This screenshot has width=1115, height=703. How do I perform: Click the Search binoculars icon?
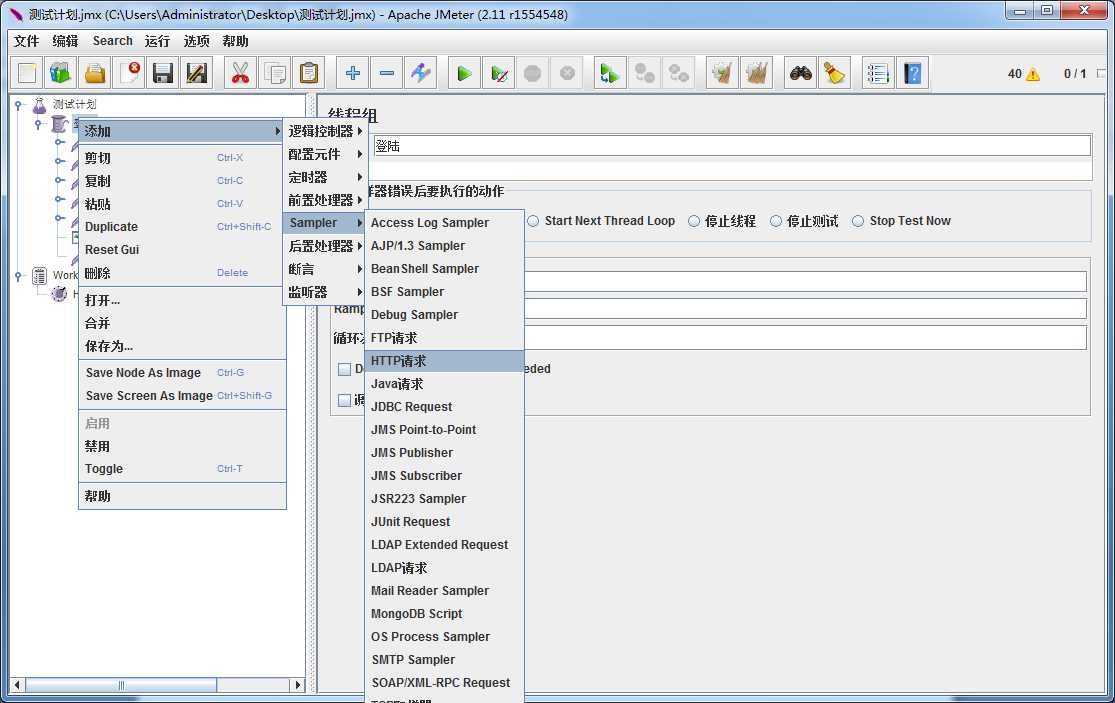tap(801, 73)
